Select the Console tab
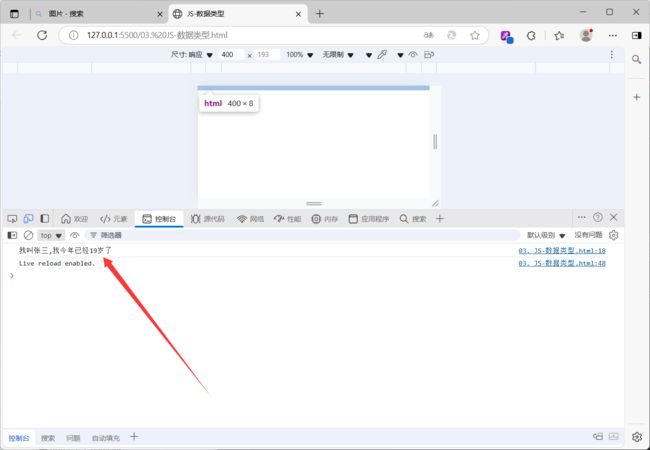The image size is (650, 450). pyautogui.click(x=159, y=219)
